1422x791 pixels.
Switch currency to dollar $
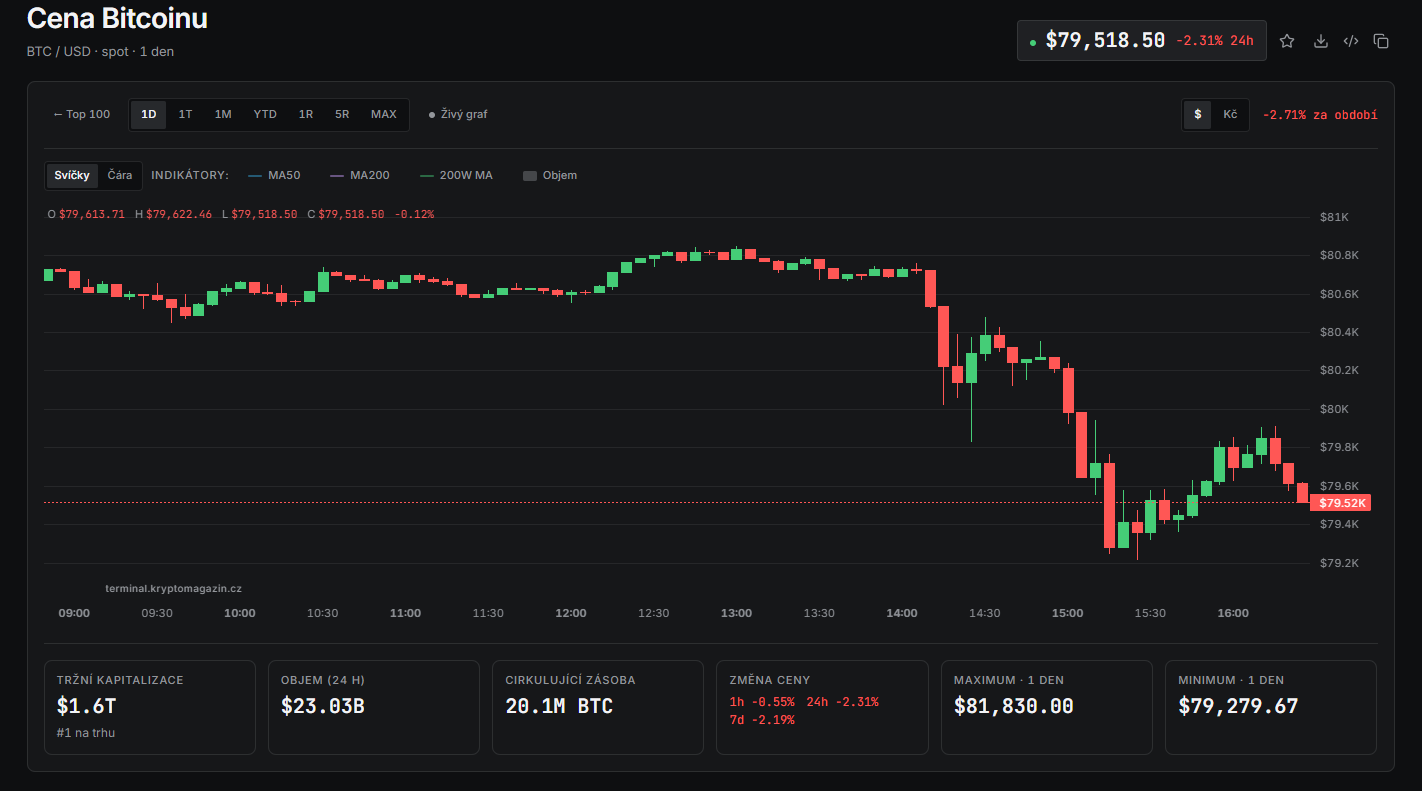pos(1197,114)
